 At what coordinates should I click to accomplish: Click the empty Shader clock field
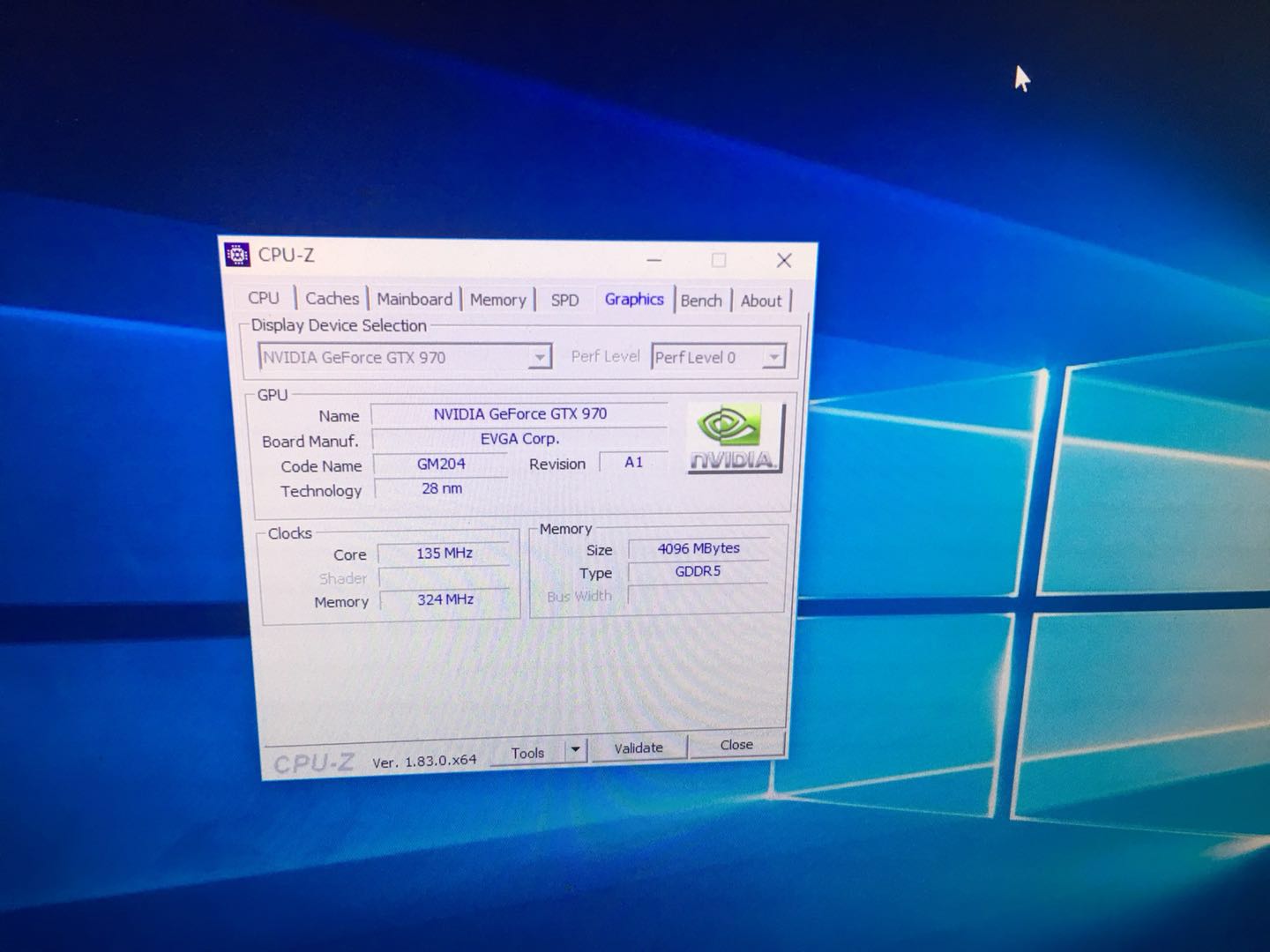(444, 576)
